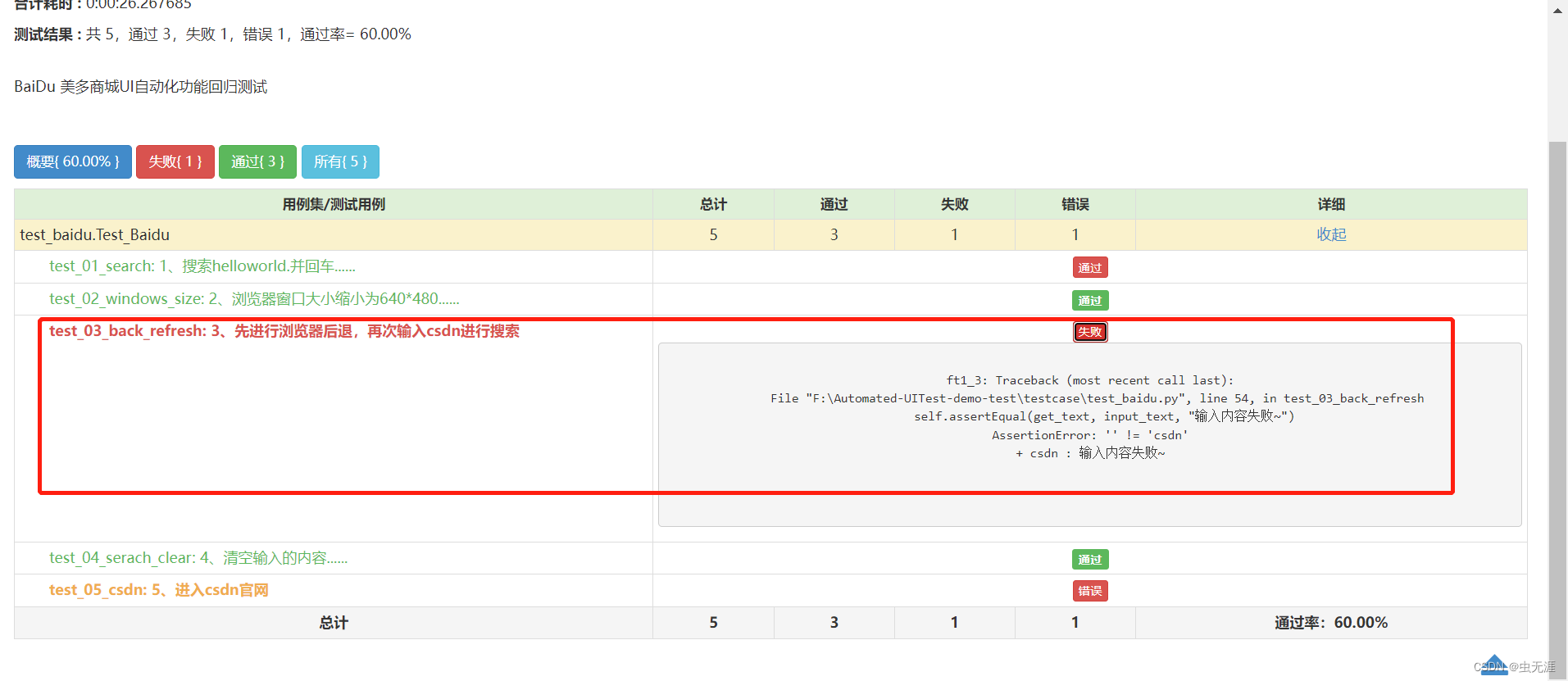Toggle the 失败 badge for test_03_back_refresh
The width and height of the screenshot is (1568, 681).
[1090, 332]
